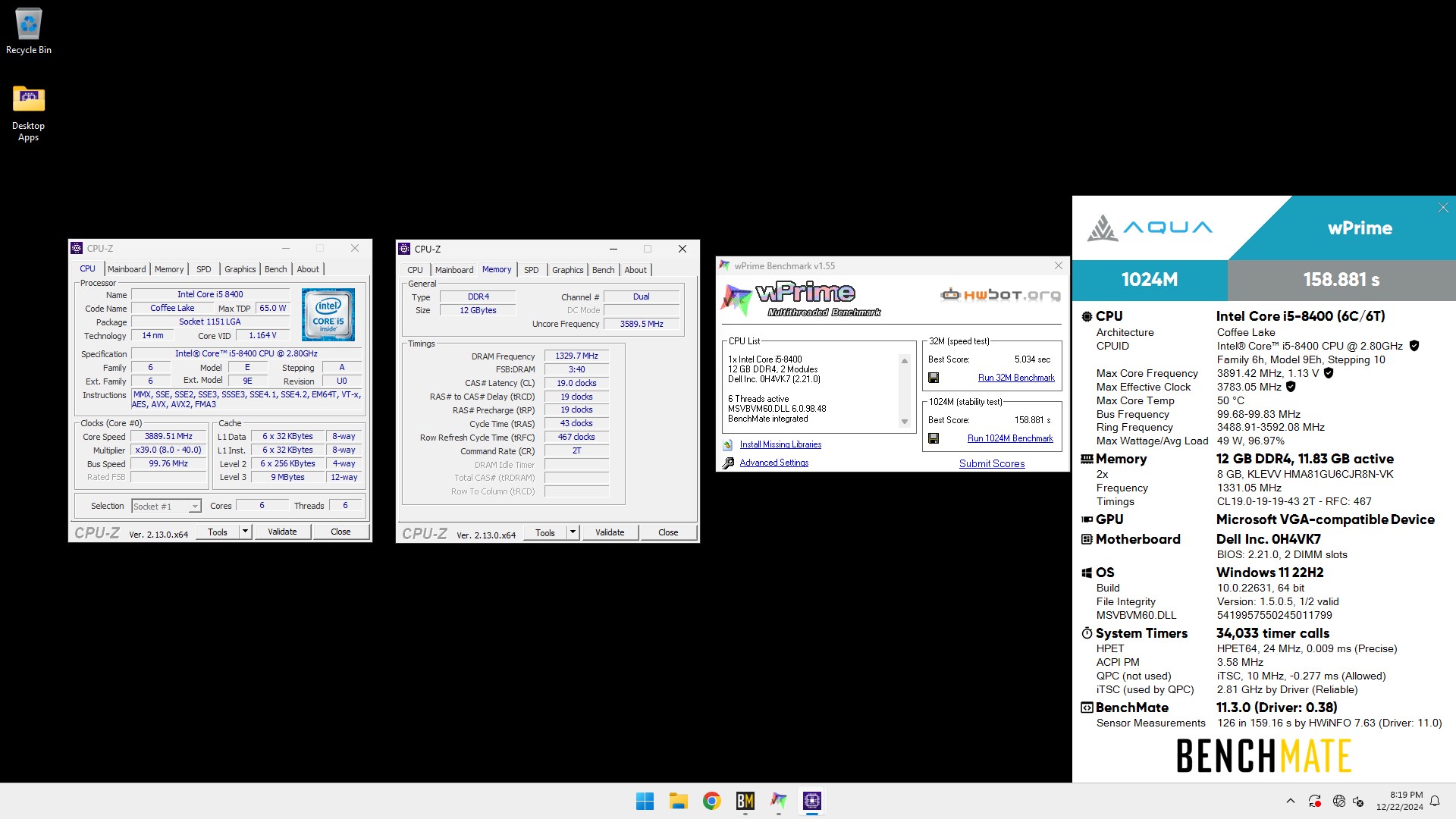Open Mainboard tab in the Memory CPU-Z window
The width and height of the screenshot is (1456, 819).
pyautogui.click(x=454, y=270)
